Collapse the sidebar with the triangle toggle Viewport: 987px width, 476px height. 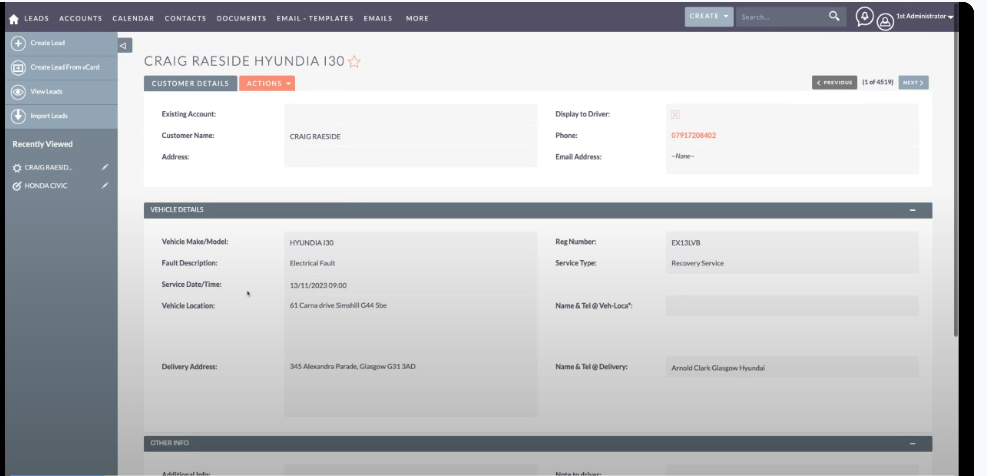[124, 45]
